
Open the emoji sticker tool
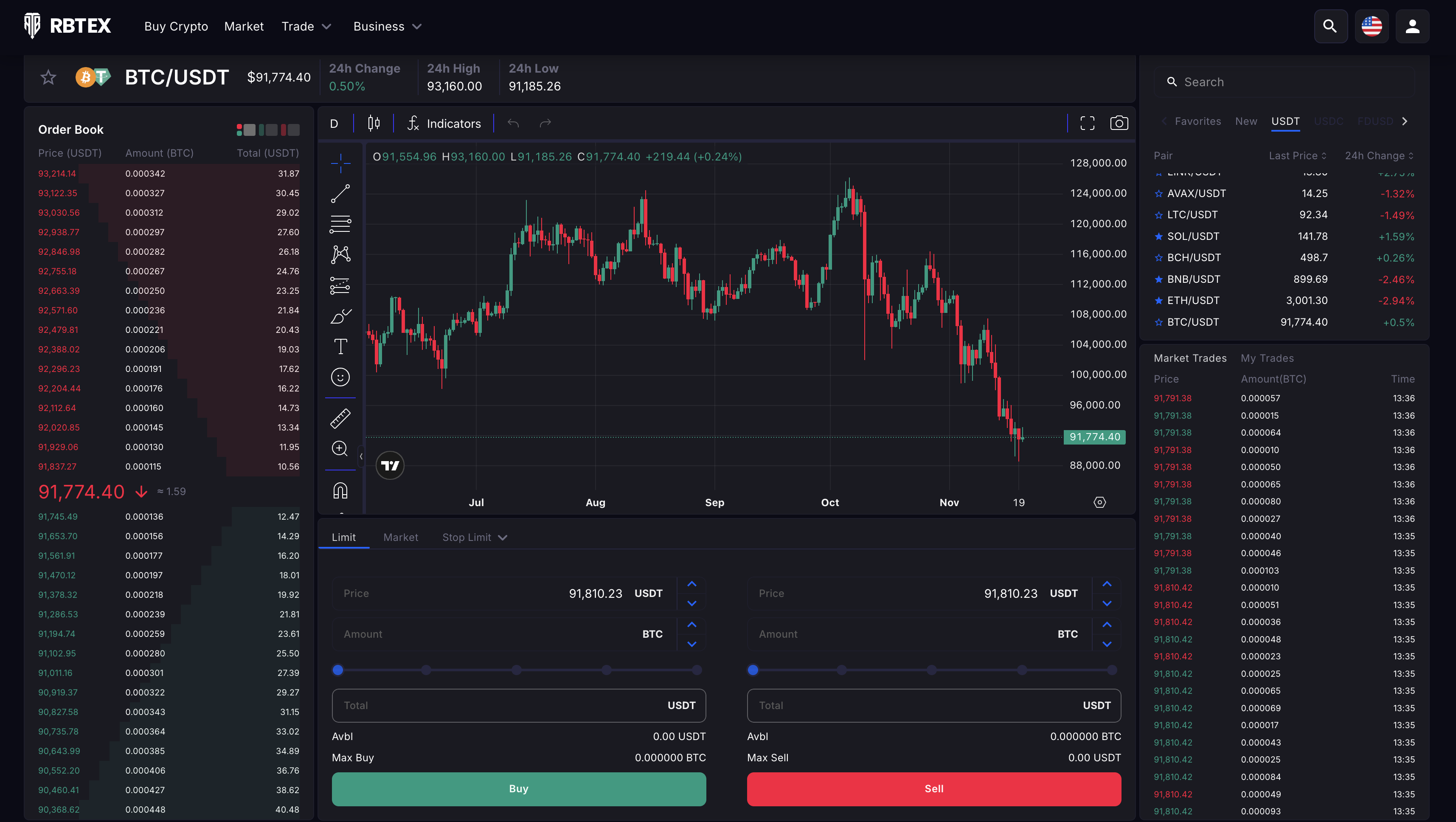point(340,377)
